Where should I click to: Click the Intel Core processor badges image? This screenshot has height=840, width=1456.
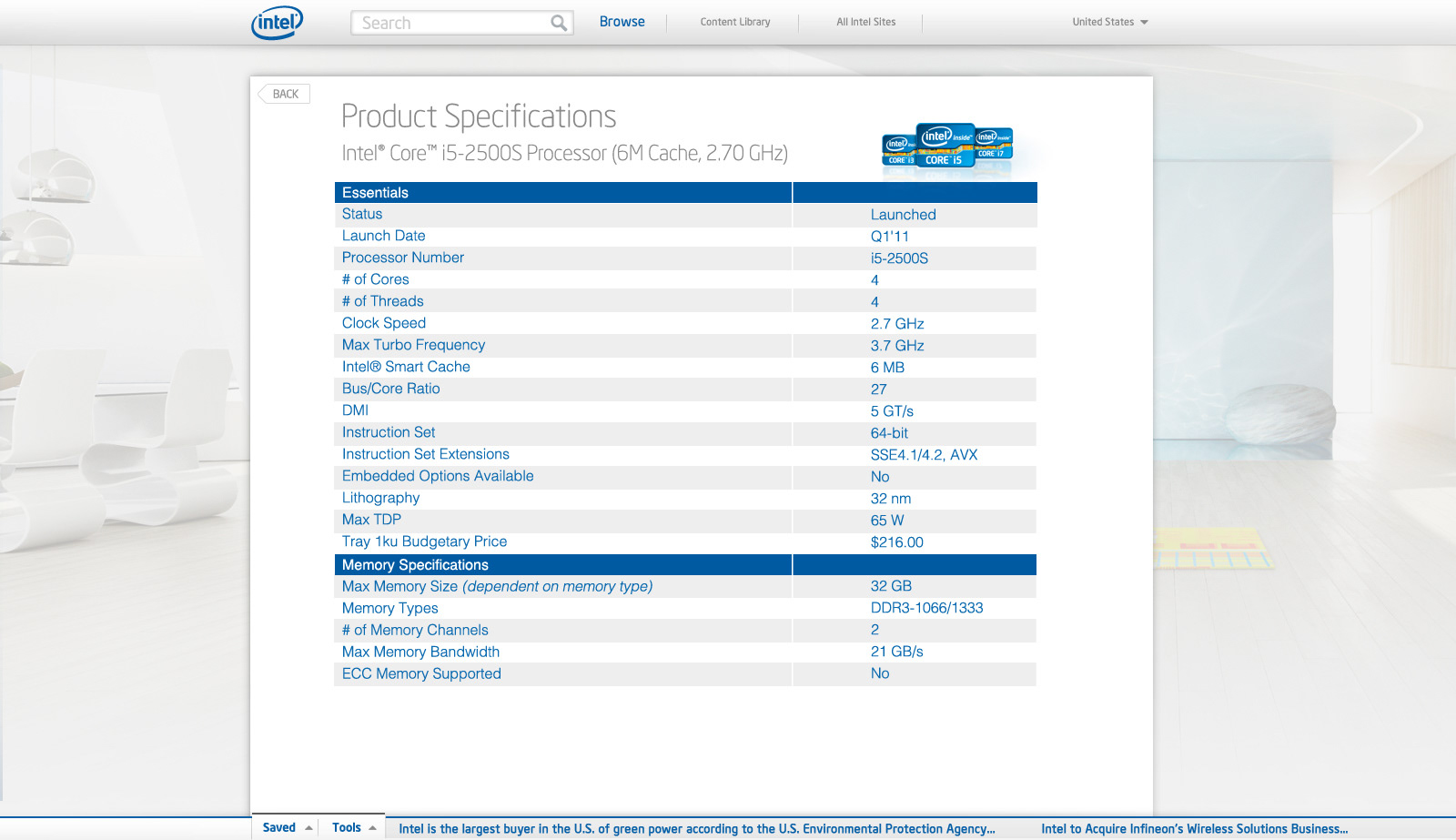pyautogui.click(x=947, y=147)
